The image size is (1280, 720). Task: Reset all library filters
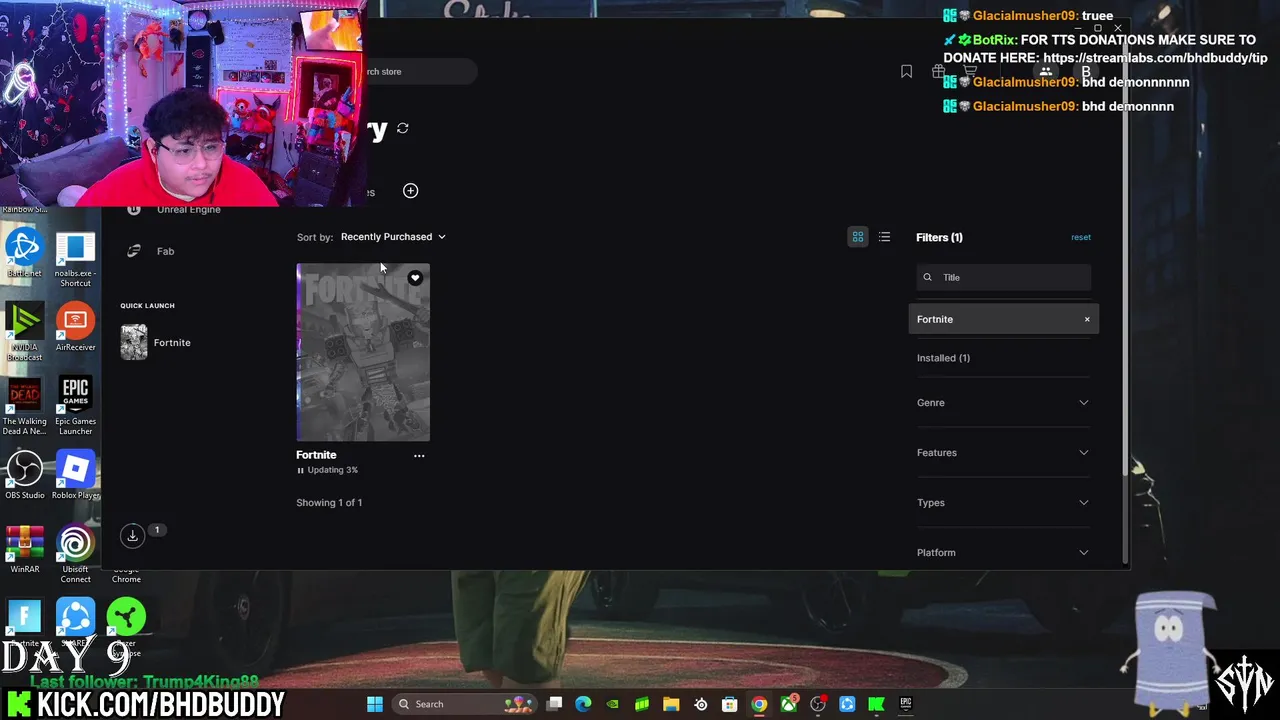(1081, 237)
